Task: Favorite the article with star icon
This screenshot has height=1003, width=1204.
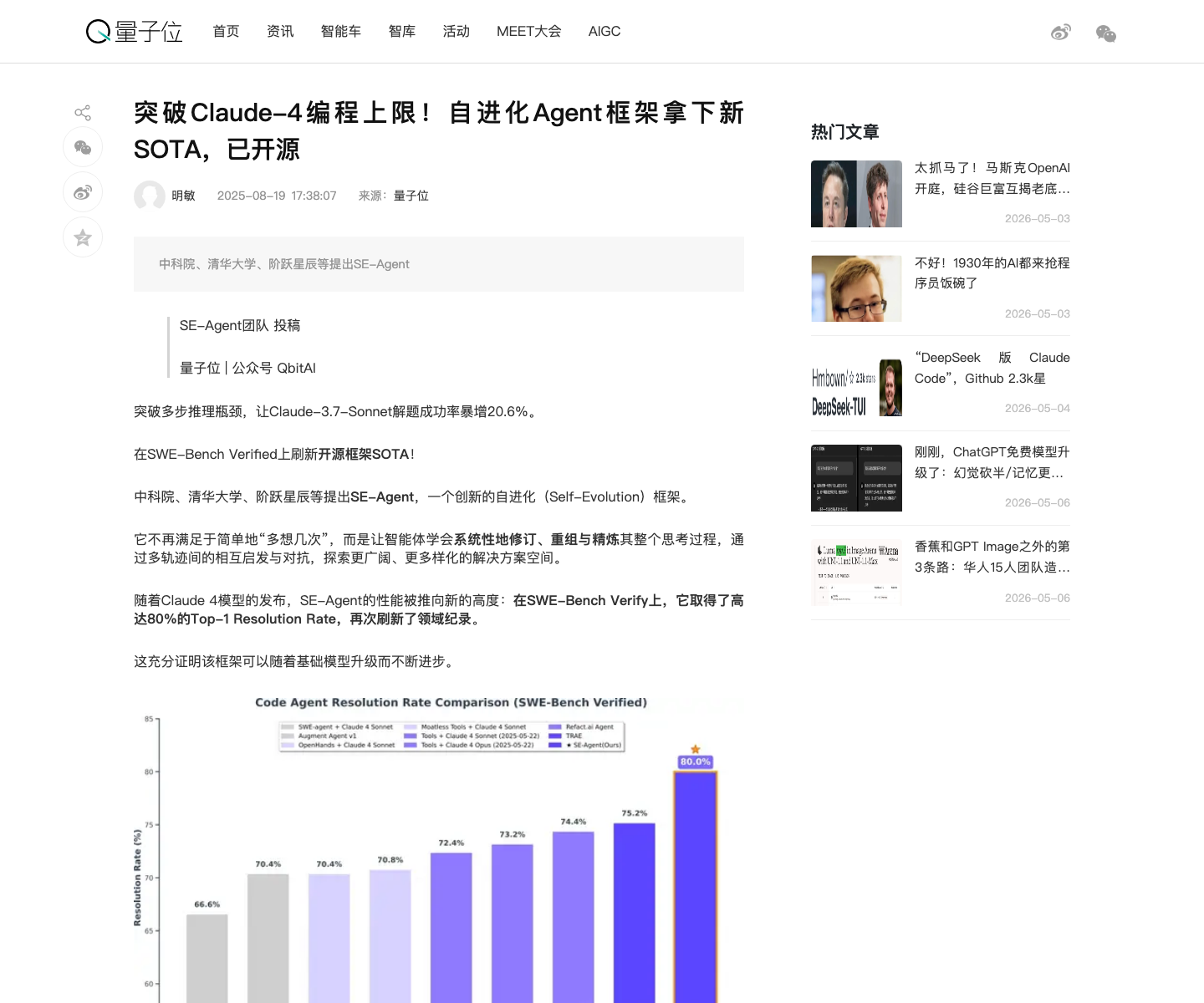Action: 83,237
